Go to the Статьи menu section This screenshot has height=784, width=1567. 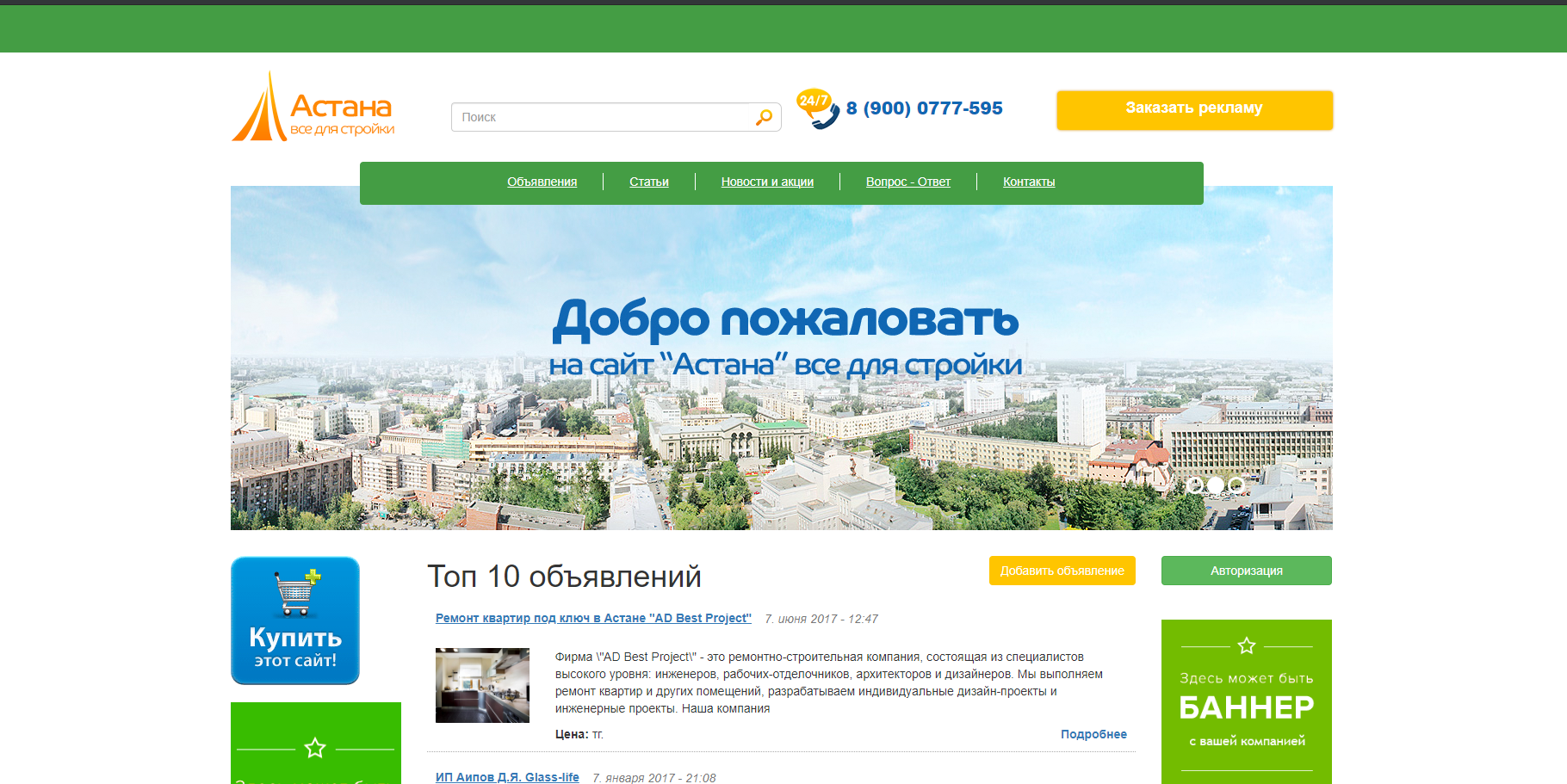[649, 182]
